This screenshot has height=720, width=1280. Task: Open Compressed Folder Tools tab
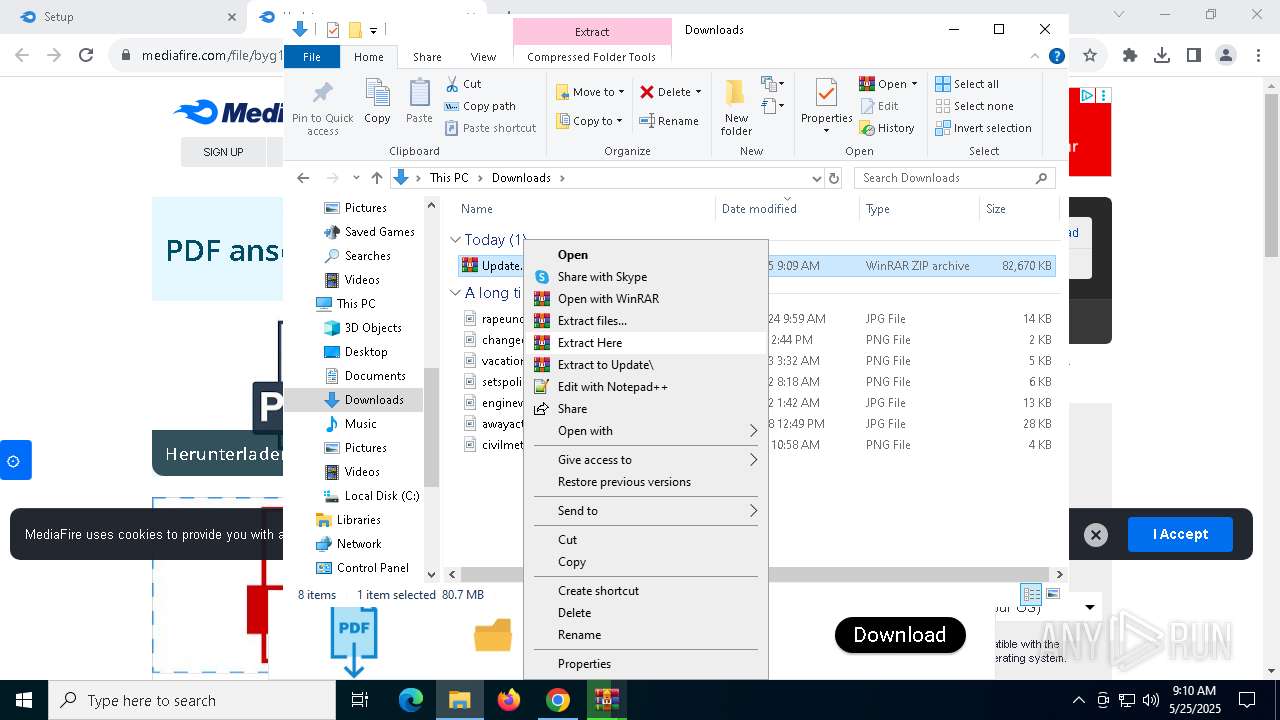tap(592, 57)
